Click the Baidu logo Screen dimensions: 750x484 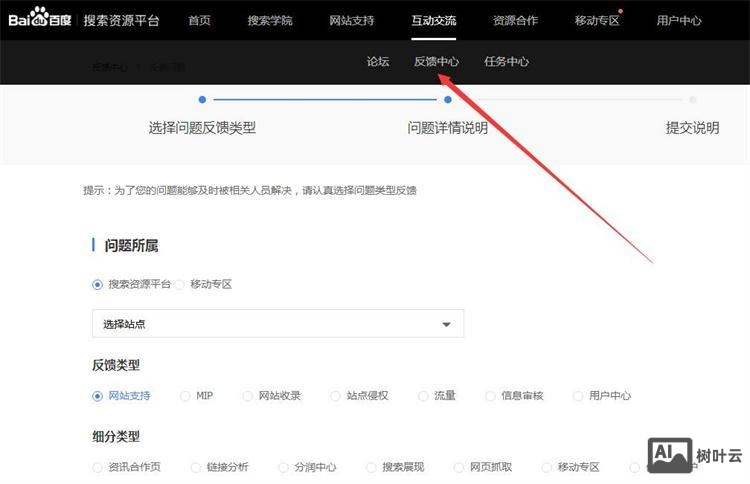pyautogui.click(x=40, y=18)
